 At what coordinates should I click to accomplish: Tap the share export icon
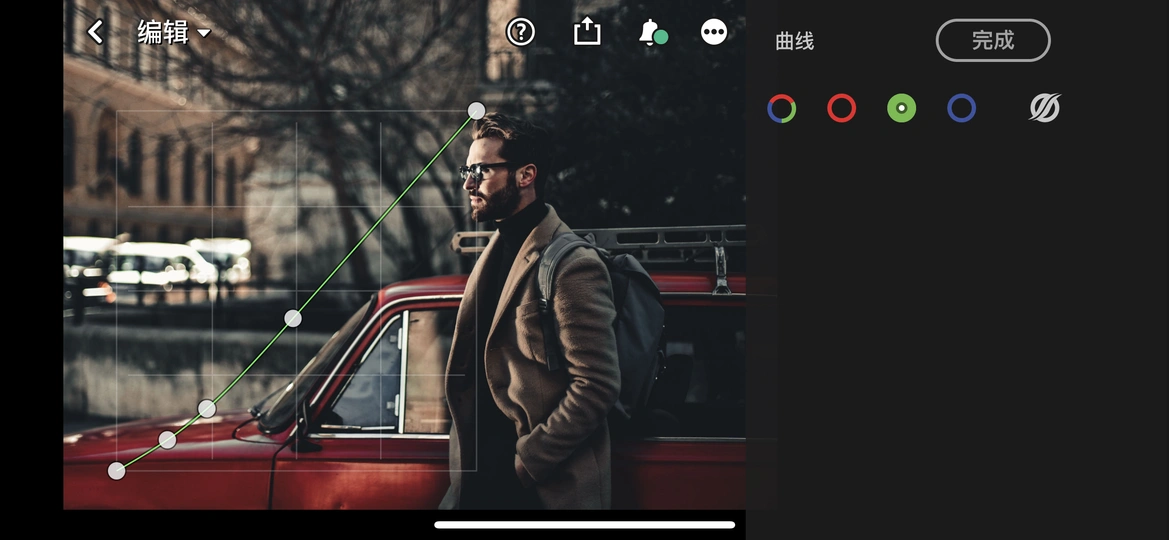point(587,32)
